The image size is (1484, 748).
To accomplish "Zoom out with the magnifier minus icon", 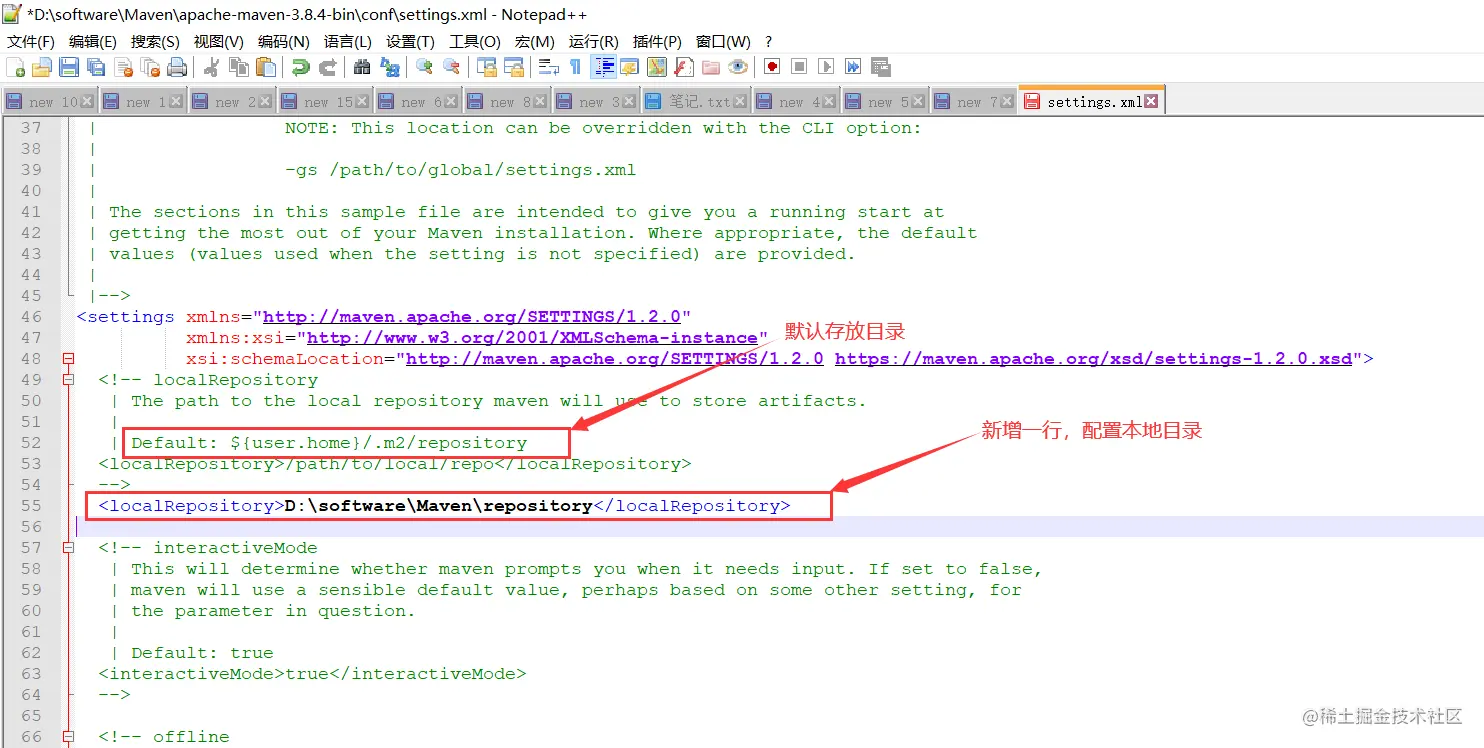I will tap(451, 67).
